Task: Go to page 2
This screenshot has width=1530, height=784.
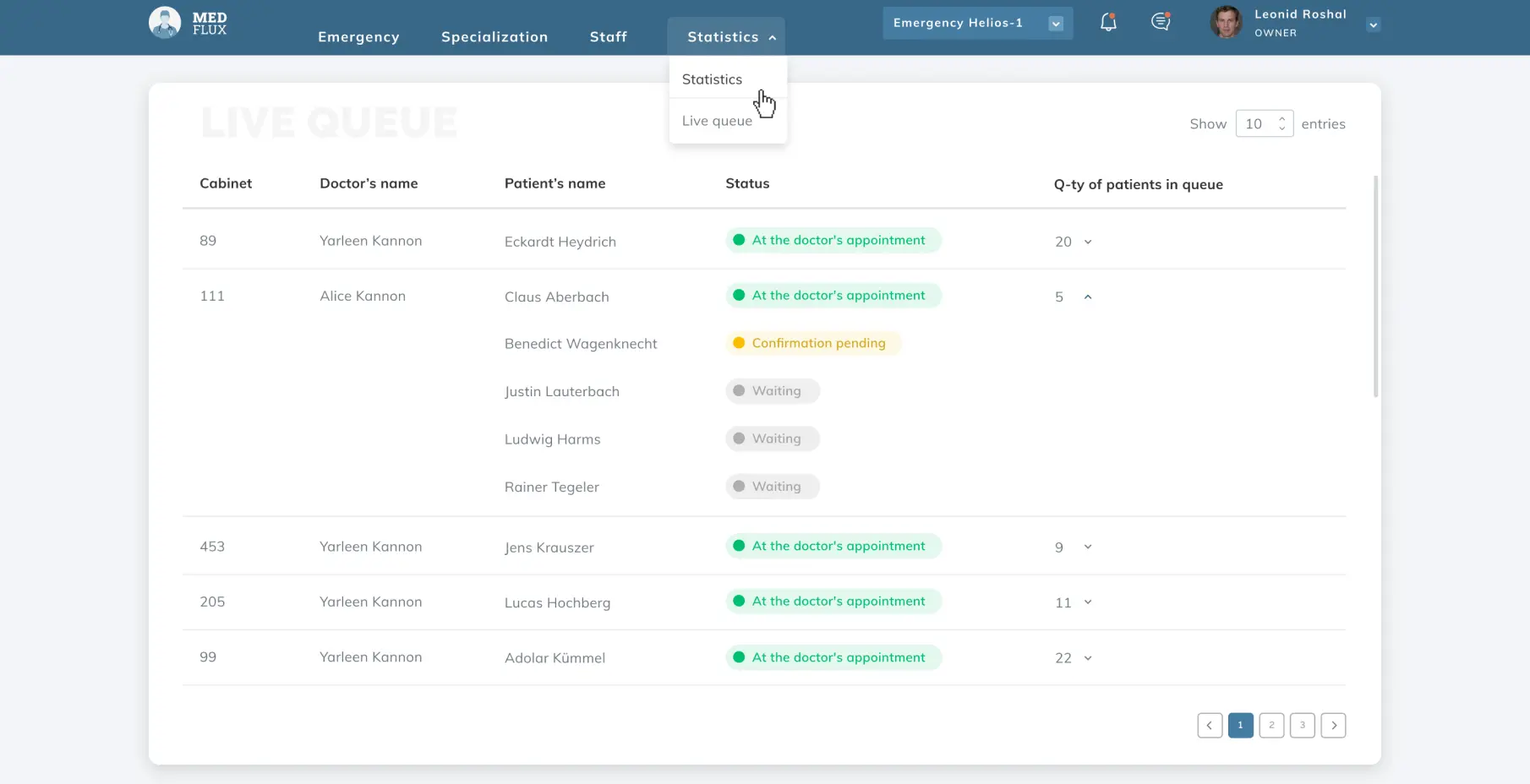Action: click(1271, 725)
